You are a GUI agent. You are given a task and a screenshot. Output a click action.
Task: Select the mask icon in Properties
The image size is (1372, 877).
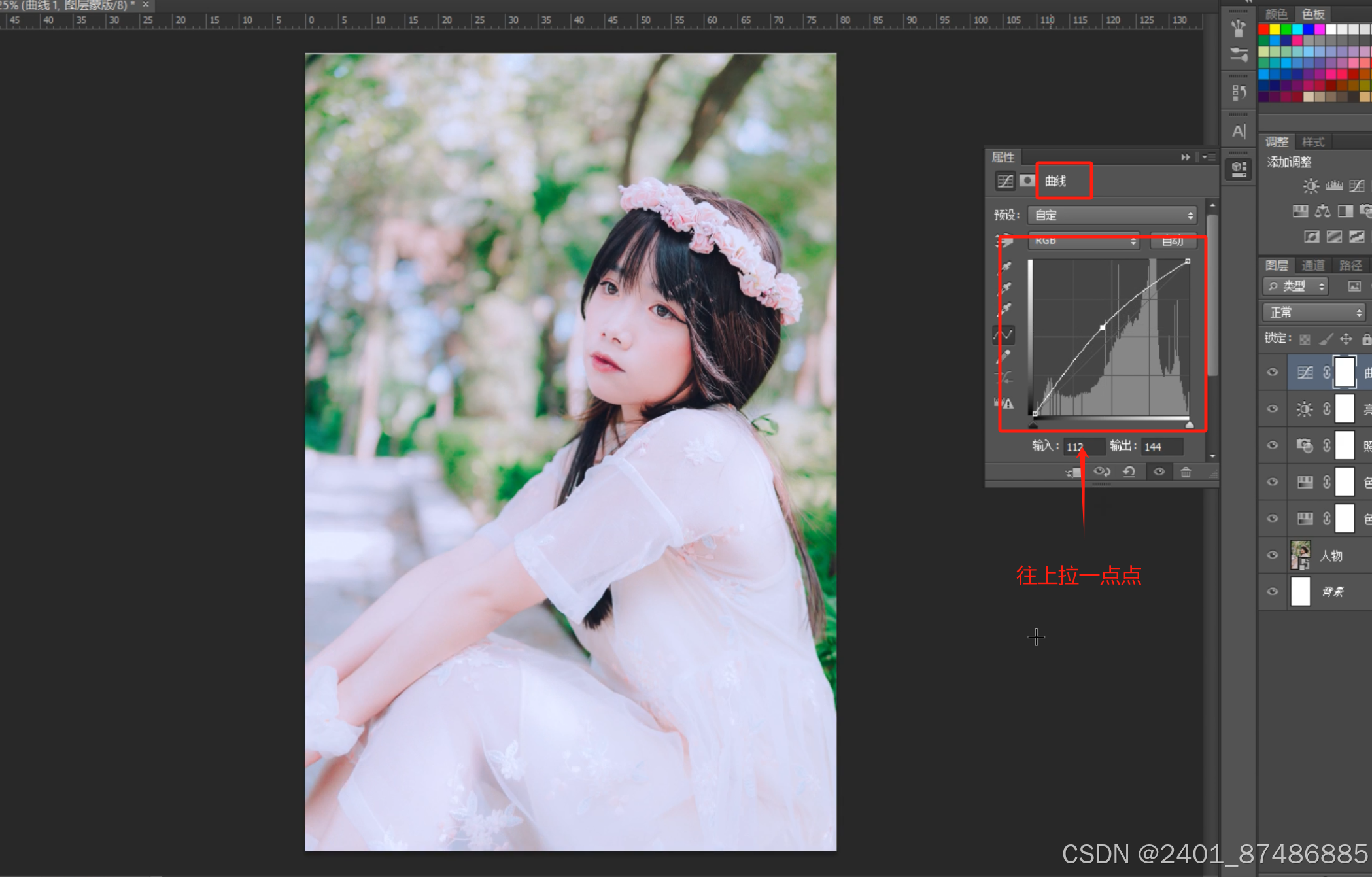click(1027, 181)
